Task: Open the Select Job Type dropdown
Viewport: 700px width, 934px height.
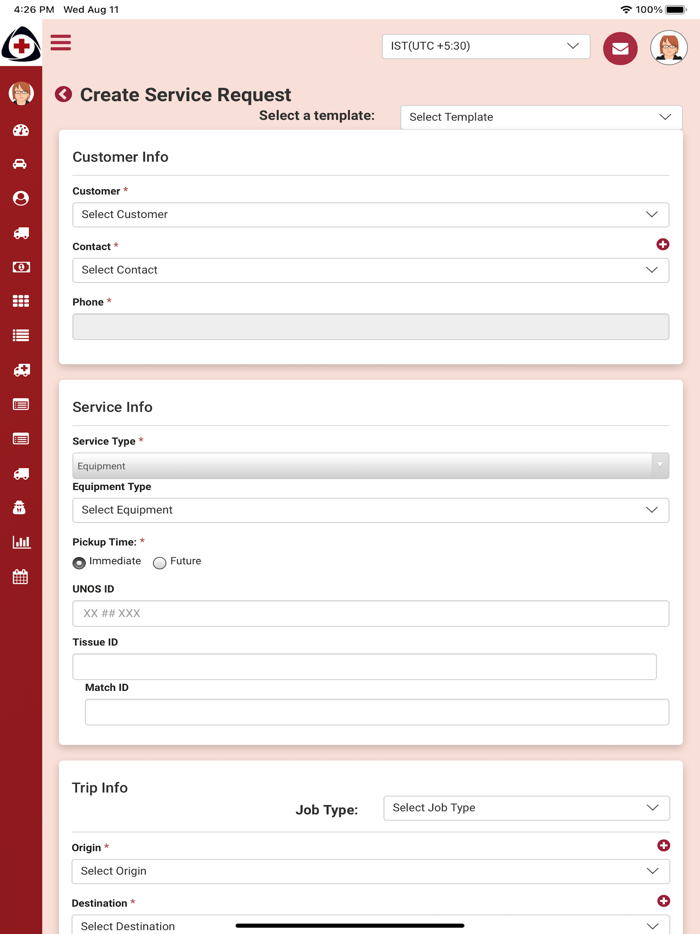Action: tap(527, 808)
